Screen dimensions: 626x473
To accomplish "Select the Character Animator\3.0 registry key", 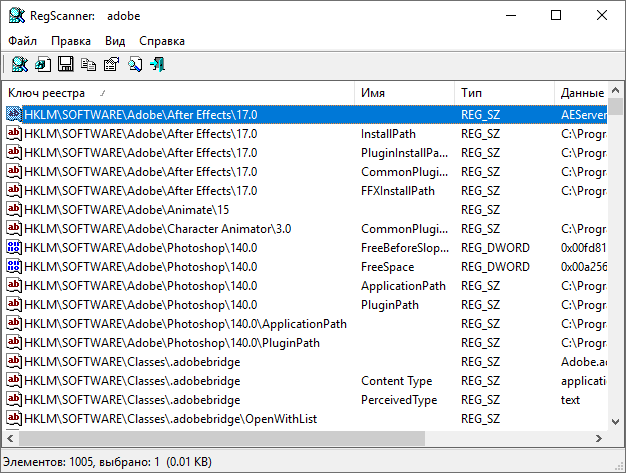I will [157, 229].
